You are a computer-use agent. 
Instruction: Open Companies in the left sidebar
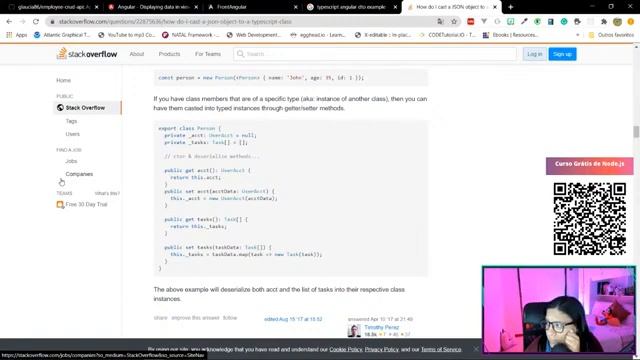coord(79,174)
